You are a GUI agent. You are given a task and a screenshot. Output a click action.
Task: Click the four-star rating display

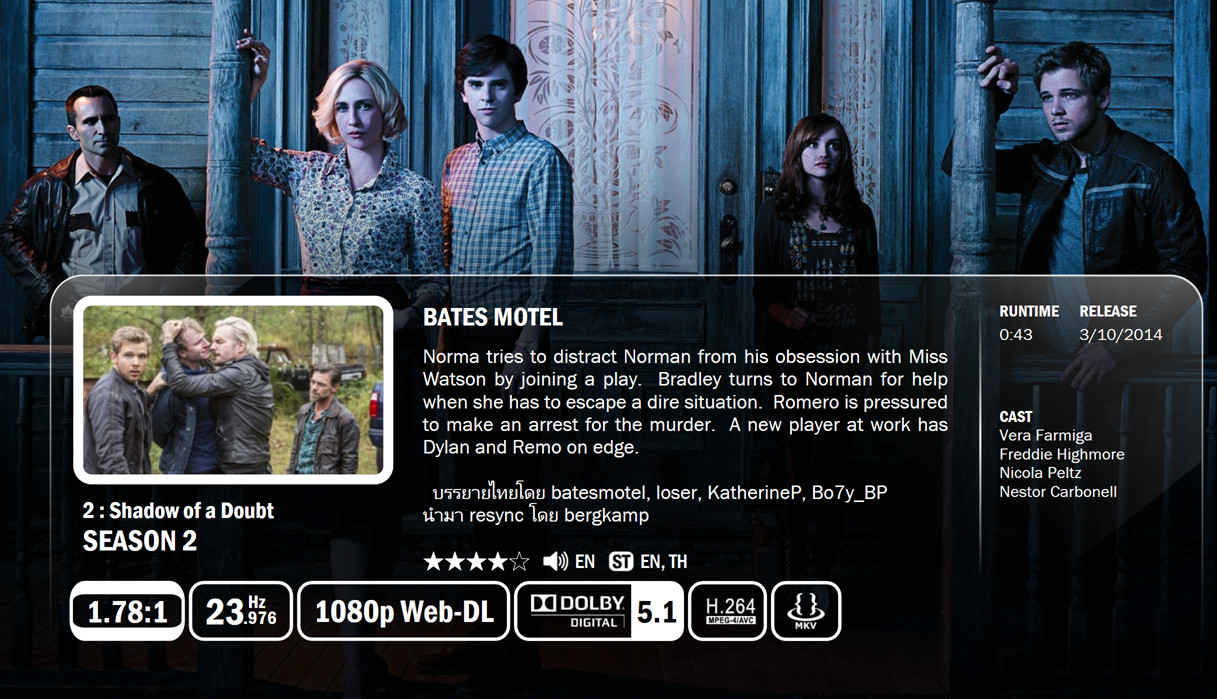point(476,561)
